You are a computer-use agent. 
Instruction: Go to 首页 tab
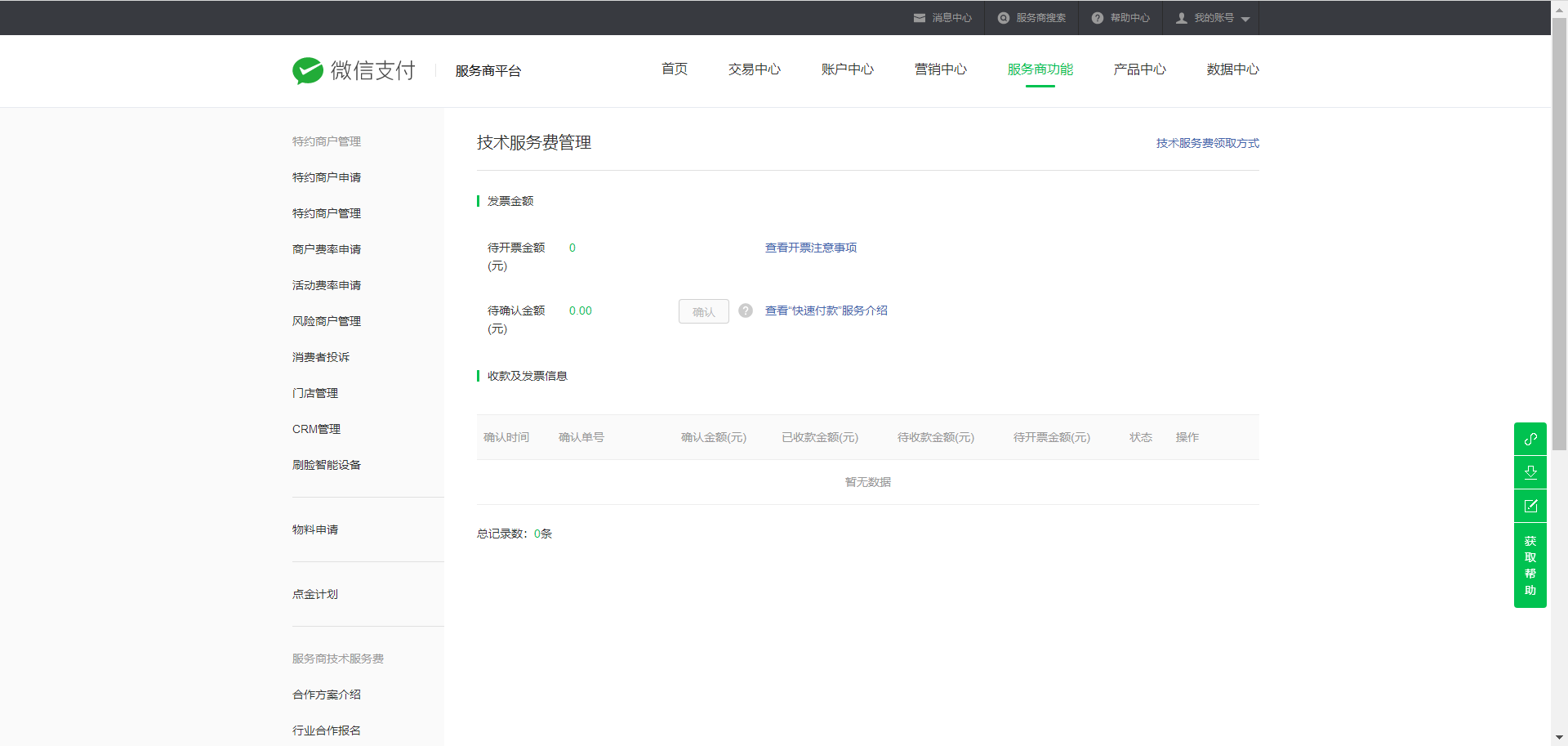click(675, 69)
